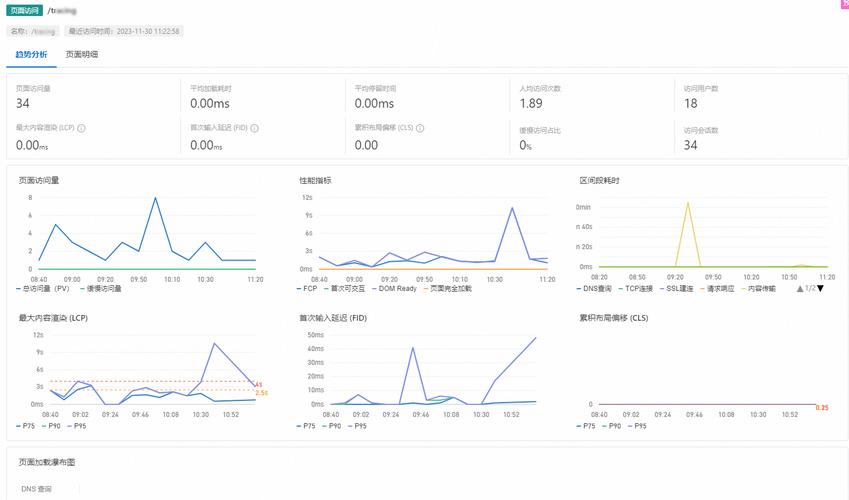The width and height of the screenshot is (849, 500).
Task: Select the 趋势分析 tab
Action: [31, 54]
